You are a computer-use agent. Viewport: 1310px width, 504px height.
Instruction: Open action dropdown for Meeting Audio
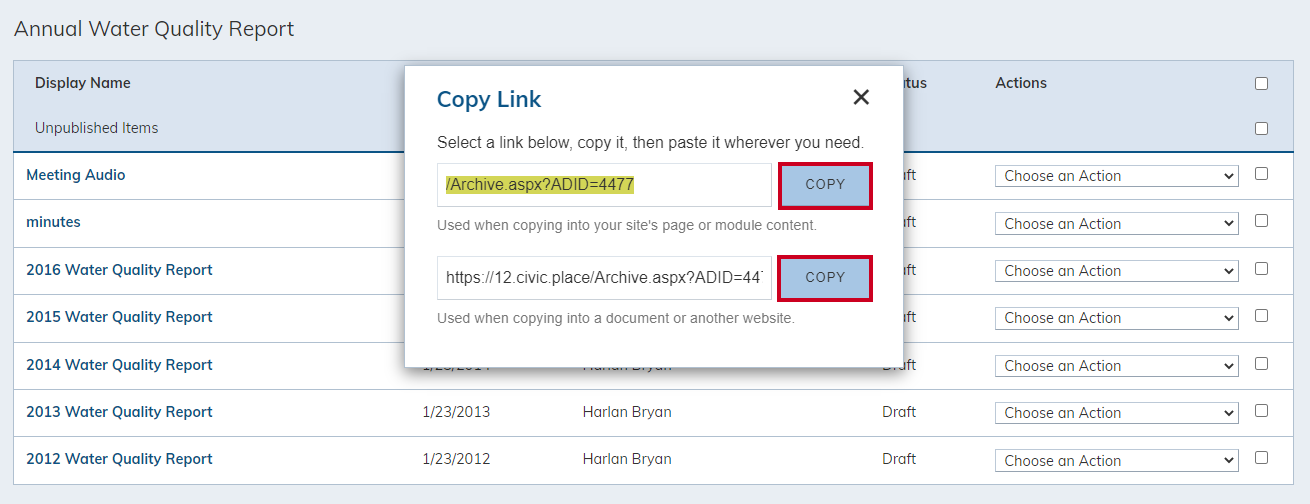(1117, 176)
